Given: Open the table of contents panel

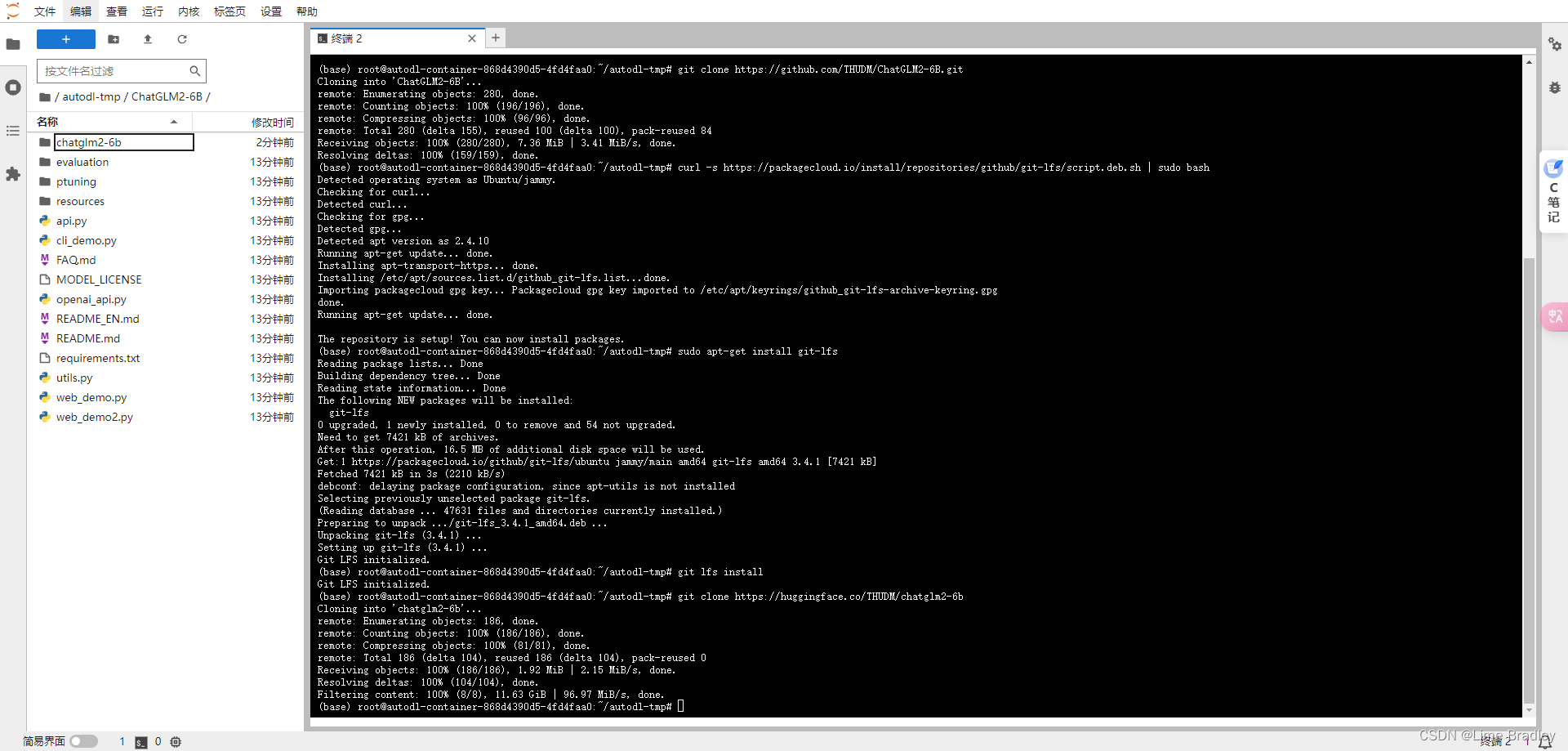Looking at the screenshot, I should tap(13, 131).
